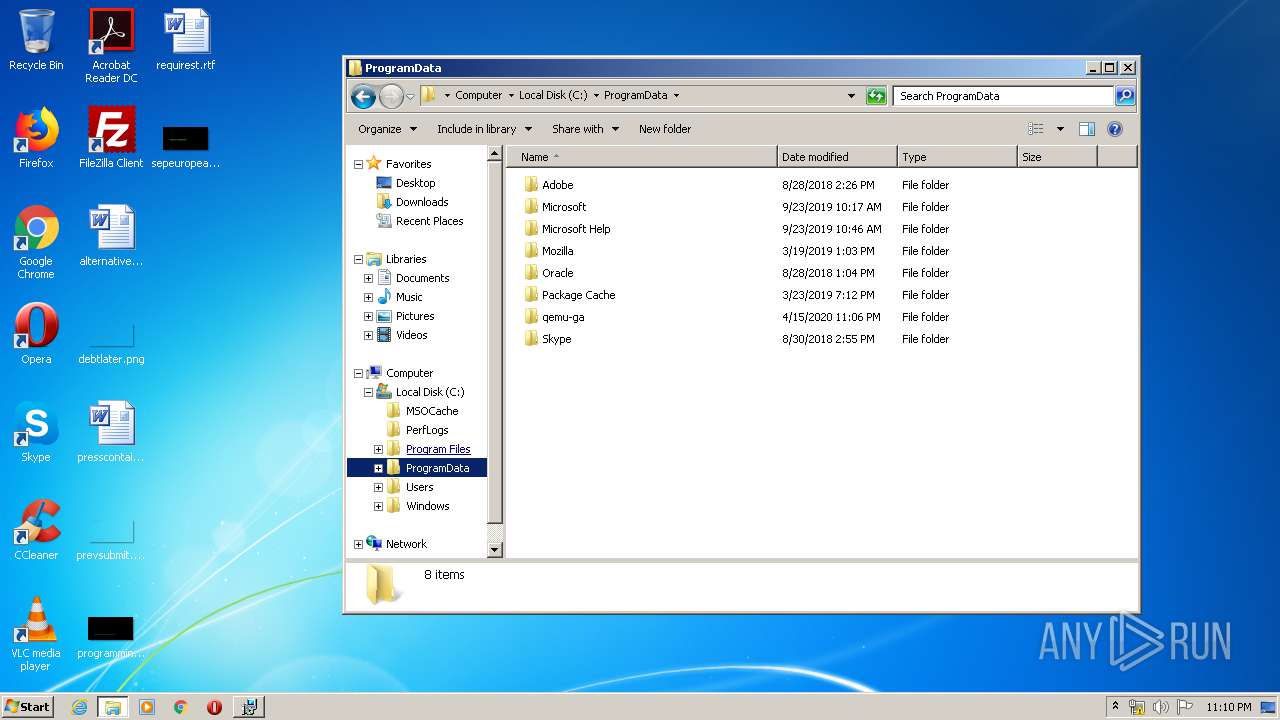Image resolution: width=1280 pixels, height=720 pixels.
Task: Sort by Type column header
Action: point(957,157)
